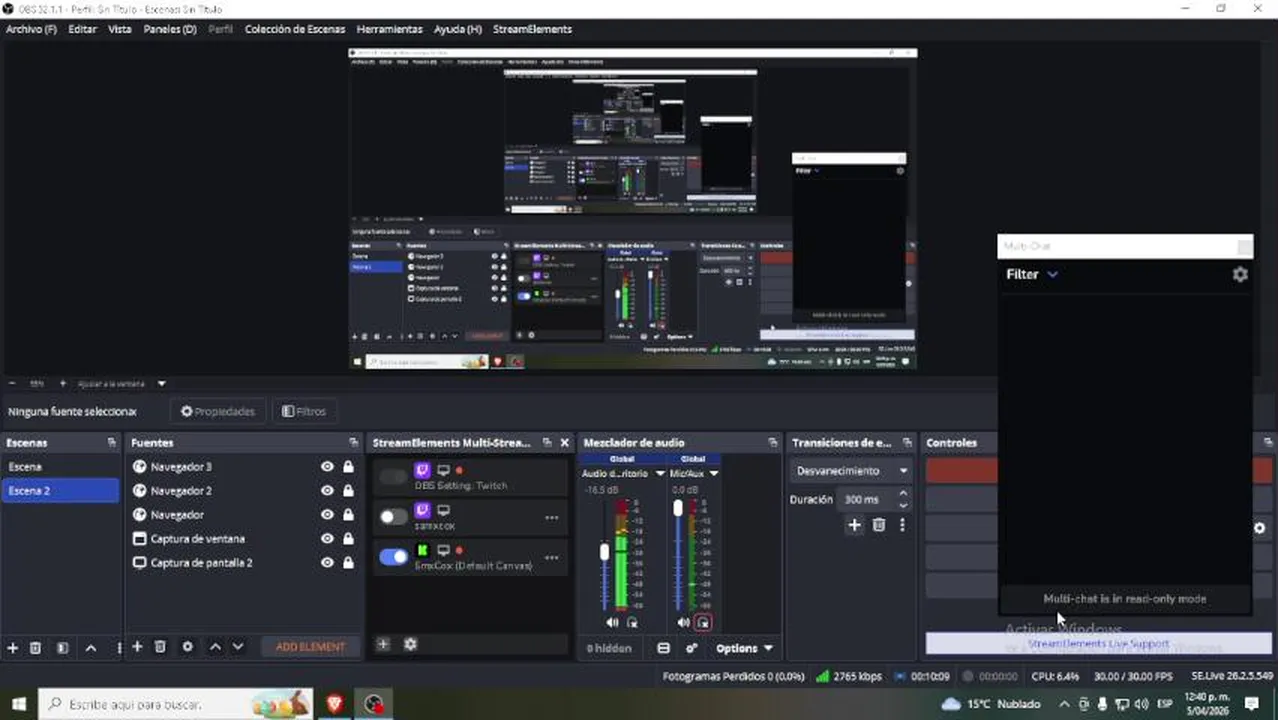
Task: Switch audio mixer layout icon
Action: (663, 648)
